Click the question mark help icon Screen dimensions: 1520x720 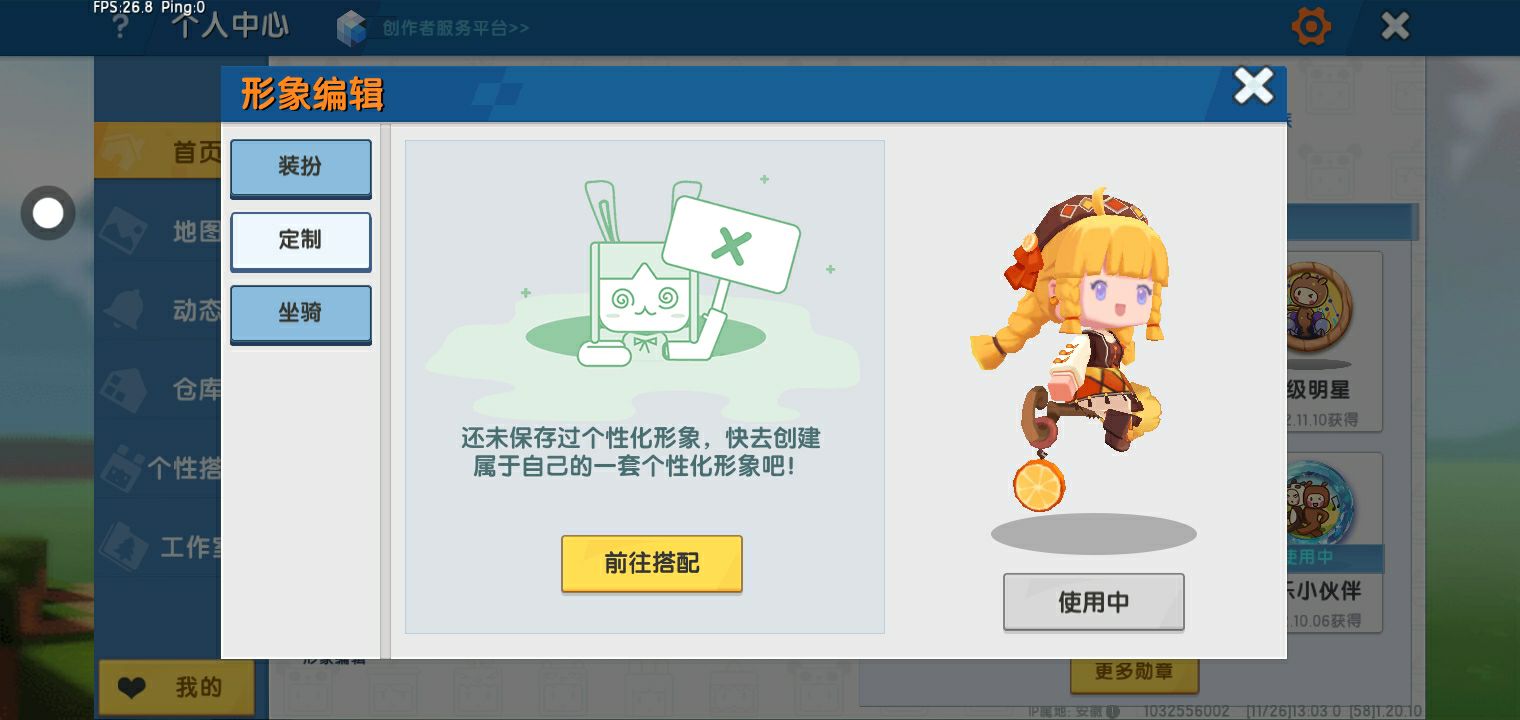click(120, 27)
